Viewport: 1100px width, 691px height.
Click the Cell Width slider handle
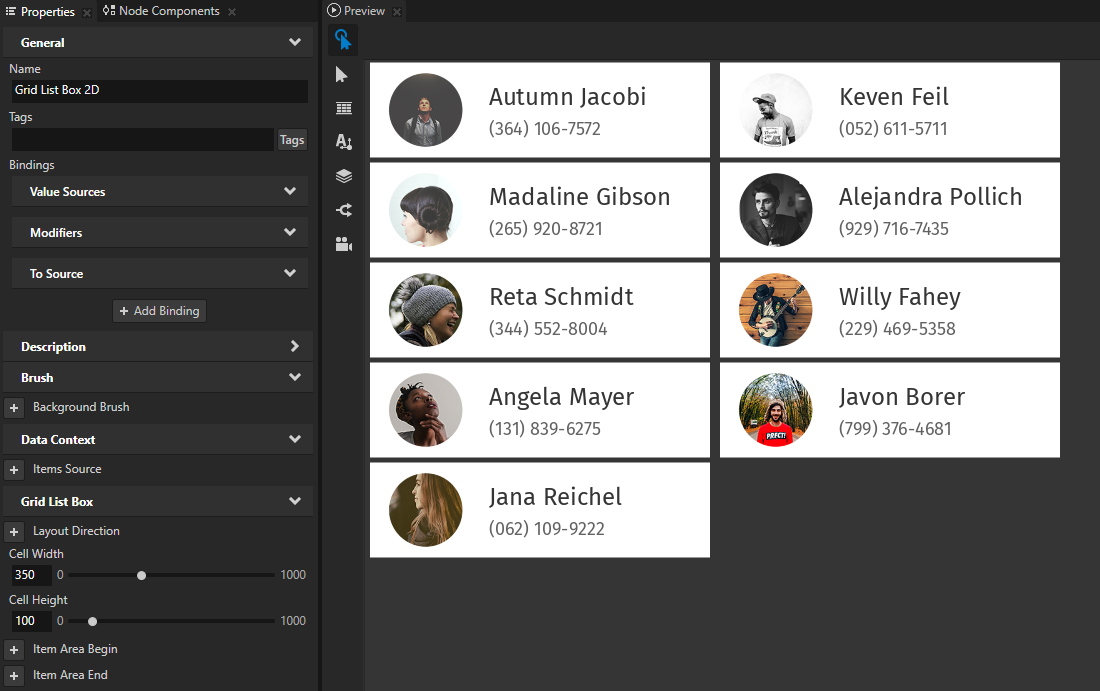(142, 575)
